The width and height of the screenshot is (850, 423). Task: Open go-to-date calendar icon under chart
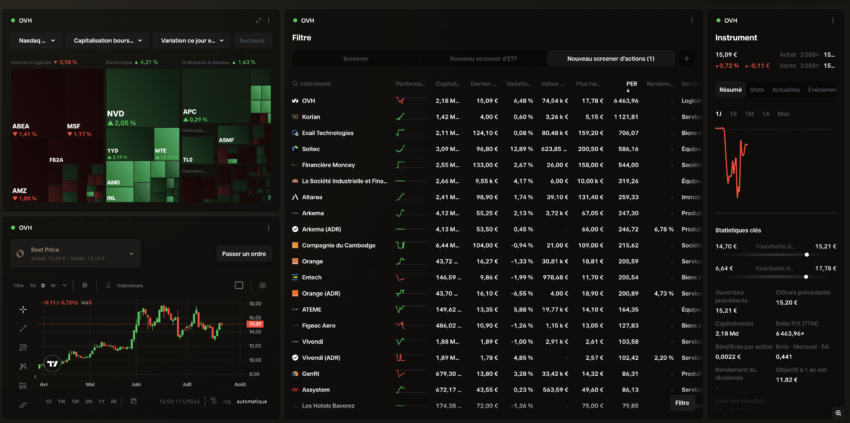134,401
